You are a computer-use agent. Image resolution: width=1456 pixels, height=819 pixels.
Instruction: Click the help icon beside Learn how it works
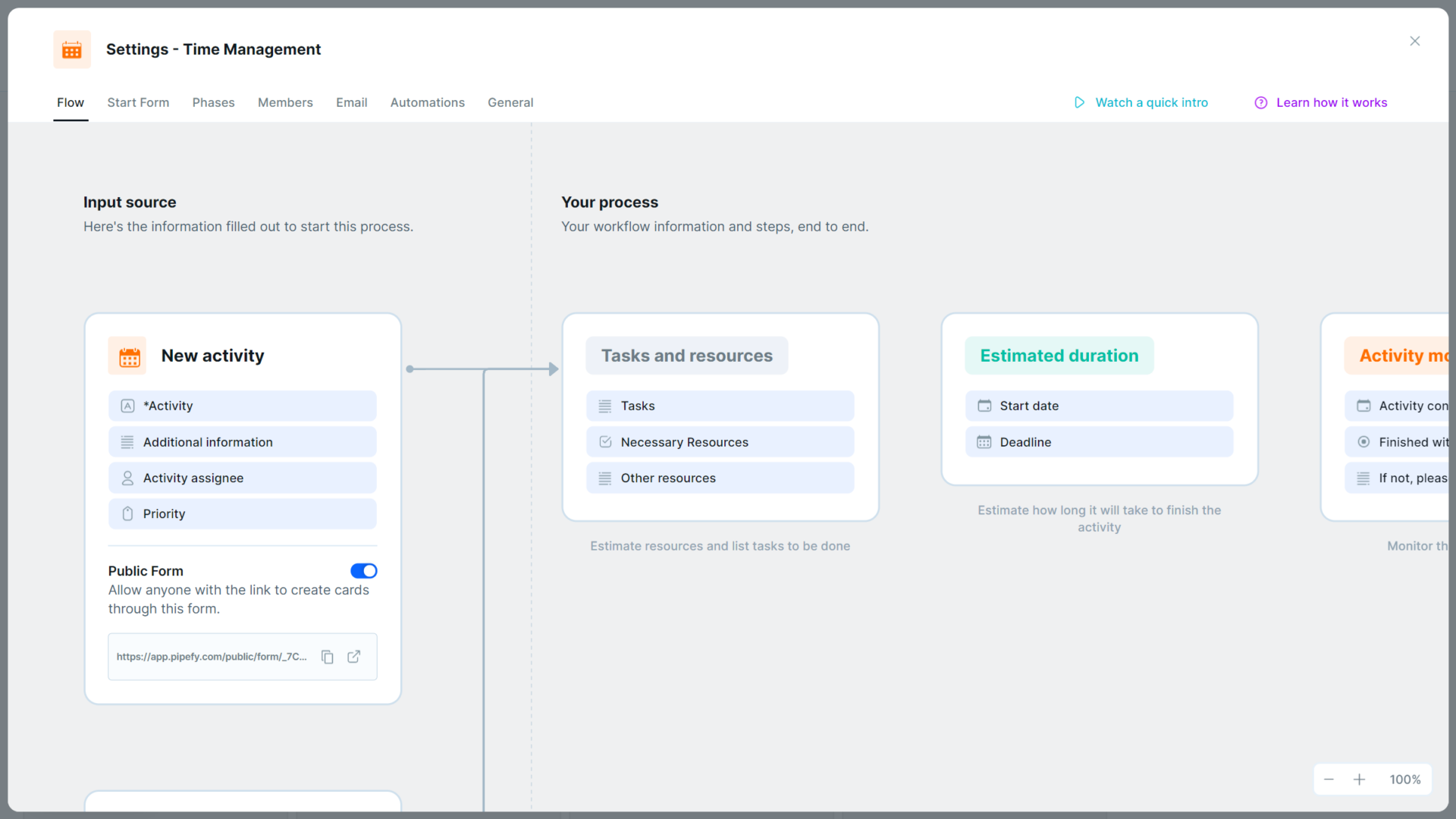1260,102
